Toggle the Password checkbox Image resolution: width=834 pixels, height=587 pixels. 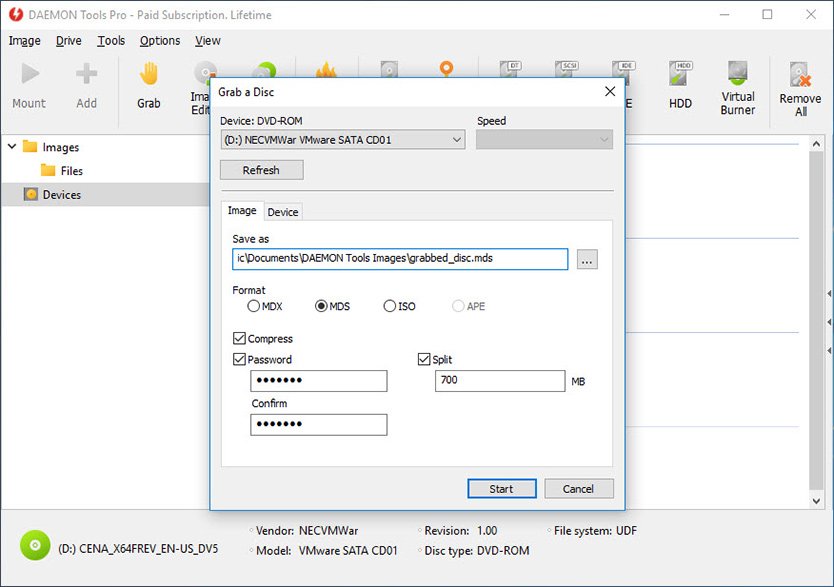(x=239, y=359)
